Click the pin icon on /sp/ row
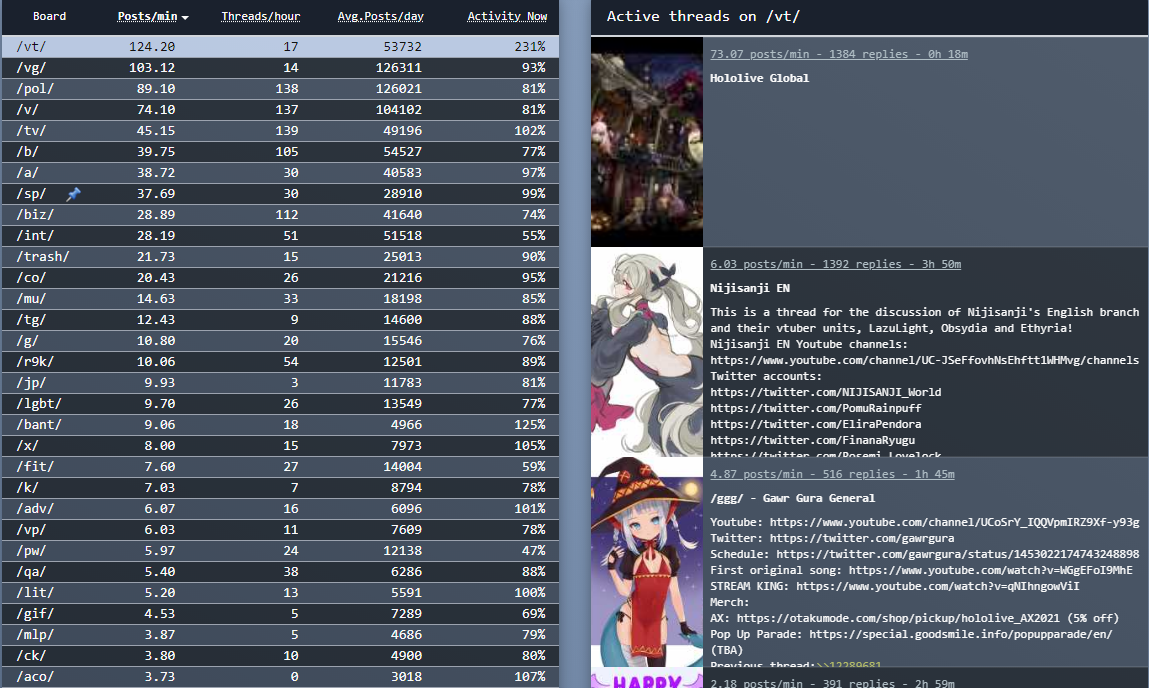The width and height of the screenshot is (1149, 688). tap(73, 194)
